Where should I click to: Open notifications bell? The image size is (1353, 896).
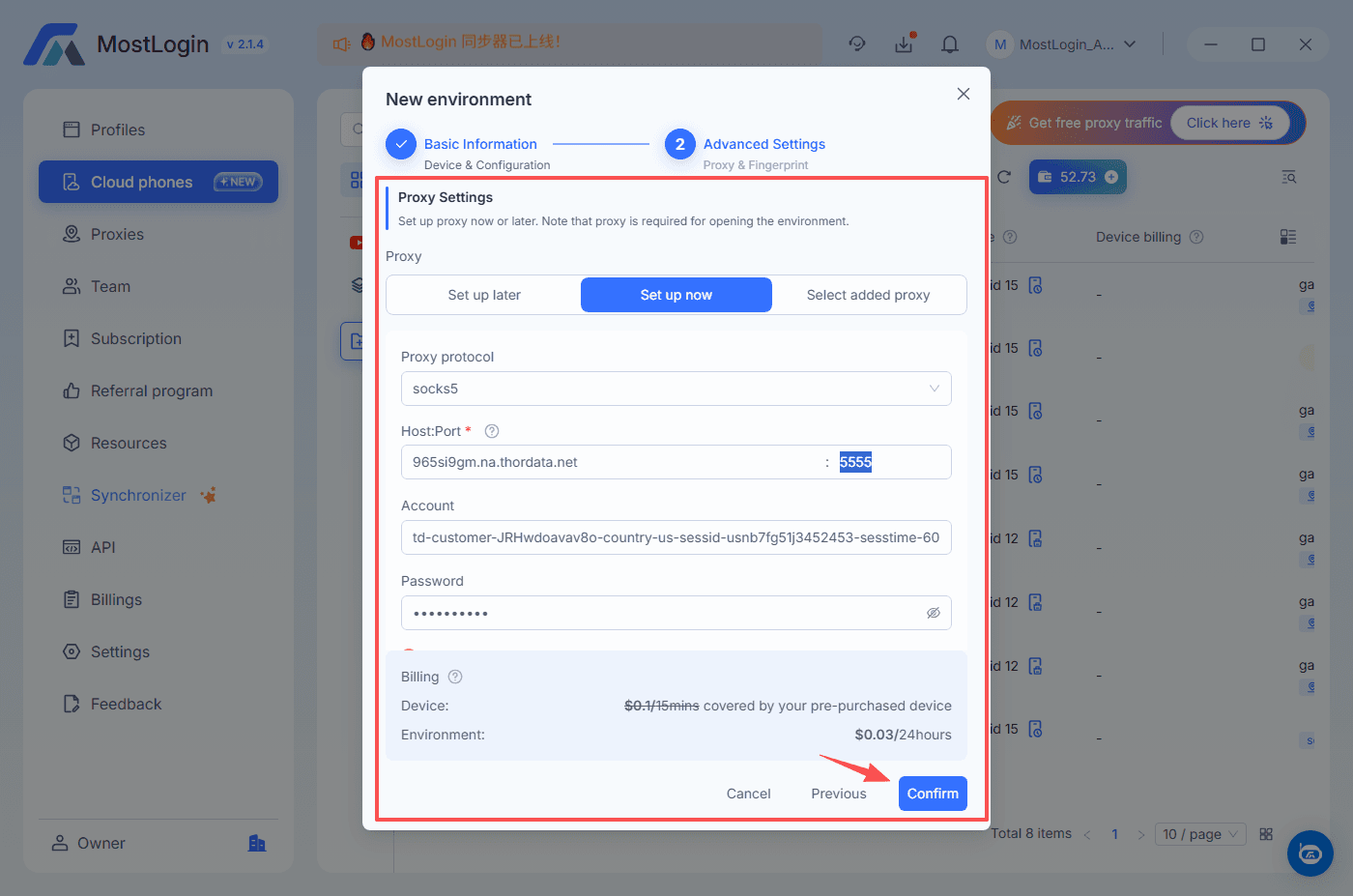(x=950, y=43)
